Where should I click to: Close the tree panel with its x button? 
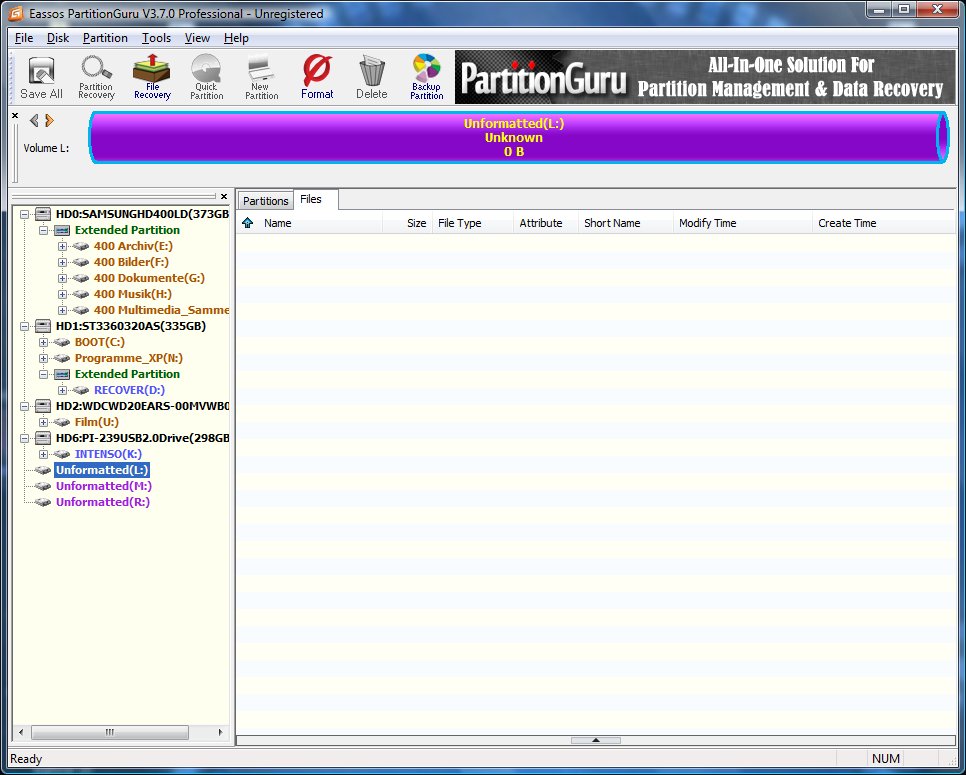coord(224,197)
